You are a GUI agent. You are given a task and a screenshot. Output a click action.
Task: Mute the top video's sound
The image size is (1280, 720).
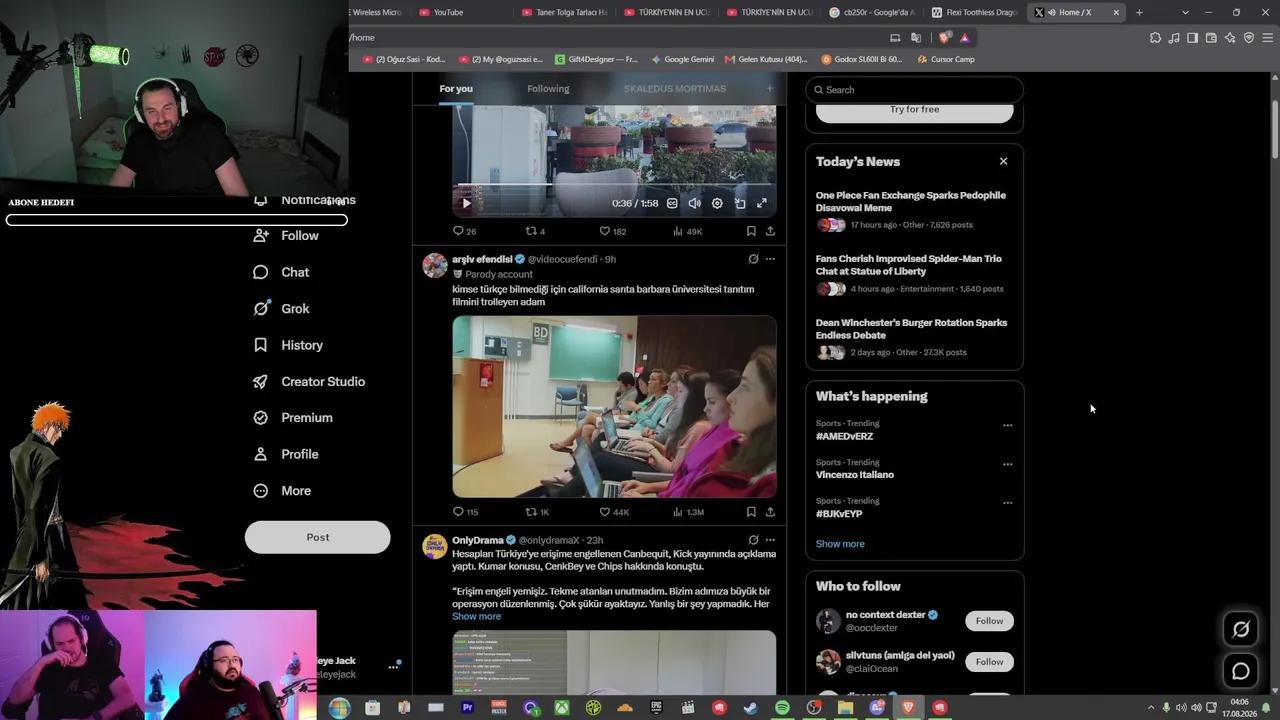coord(694,203)
